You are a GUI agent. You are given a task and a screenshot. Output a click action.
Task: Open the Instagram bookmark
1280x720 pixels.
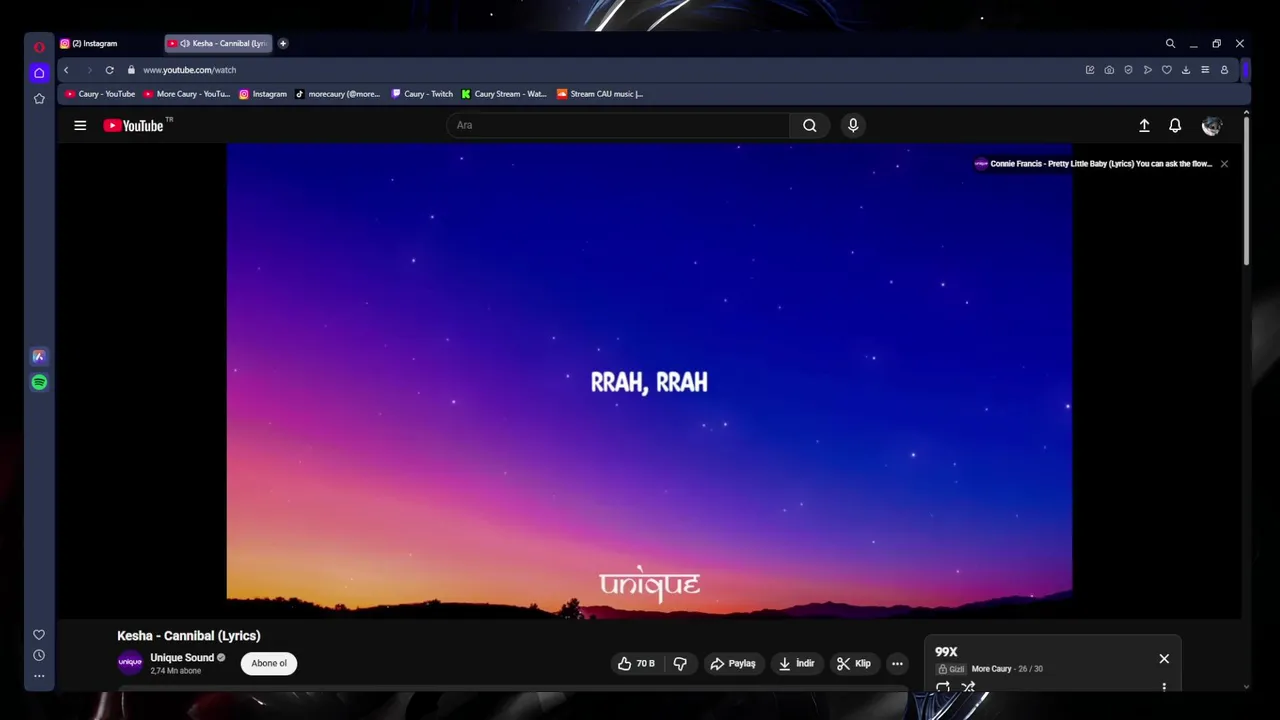(x=263, y=94)
